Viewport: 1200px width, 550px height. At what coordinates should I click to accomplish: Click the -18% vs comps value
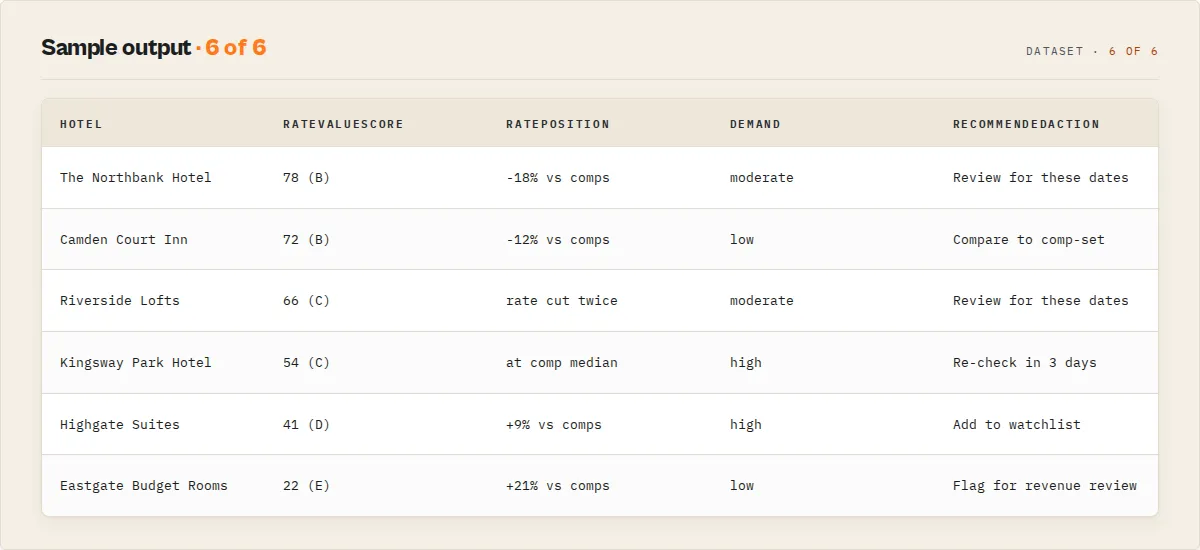558,178
